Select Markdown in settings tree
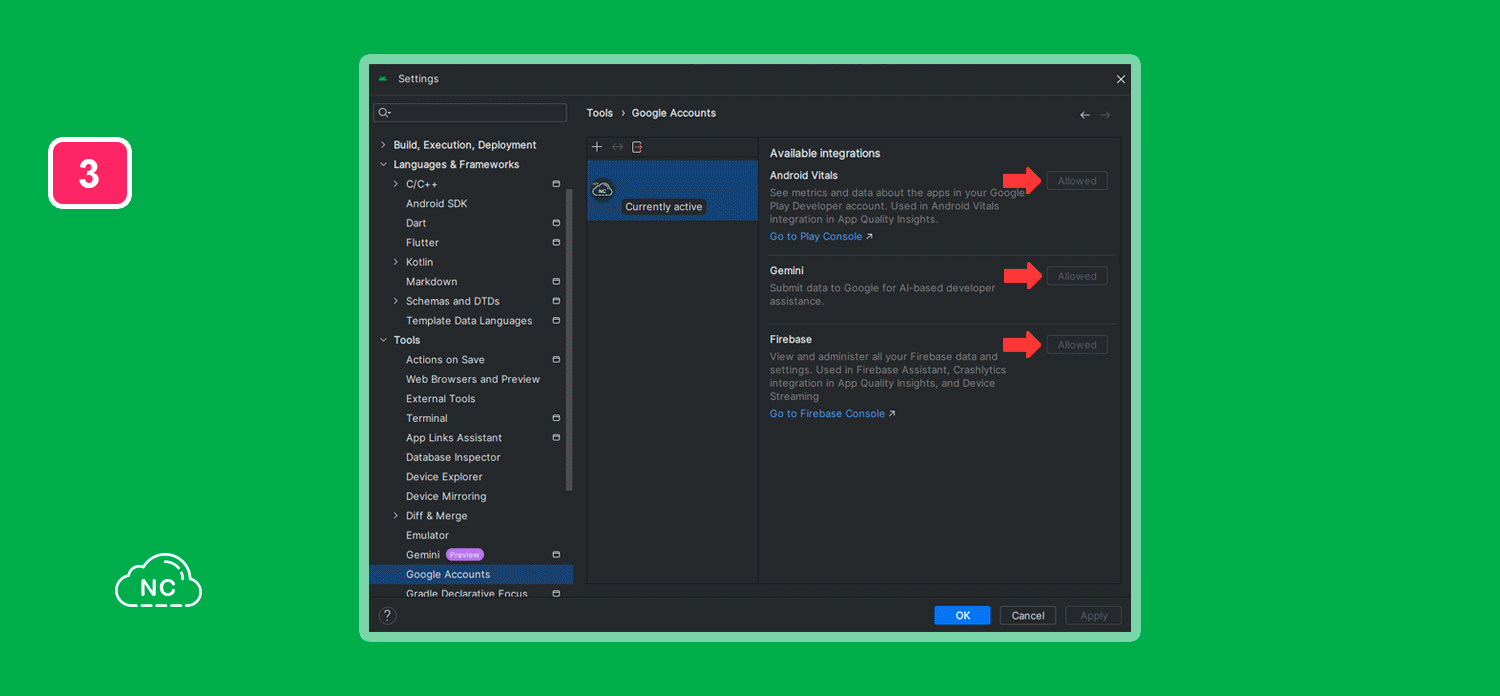 [x=431, y=282]
